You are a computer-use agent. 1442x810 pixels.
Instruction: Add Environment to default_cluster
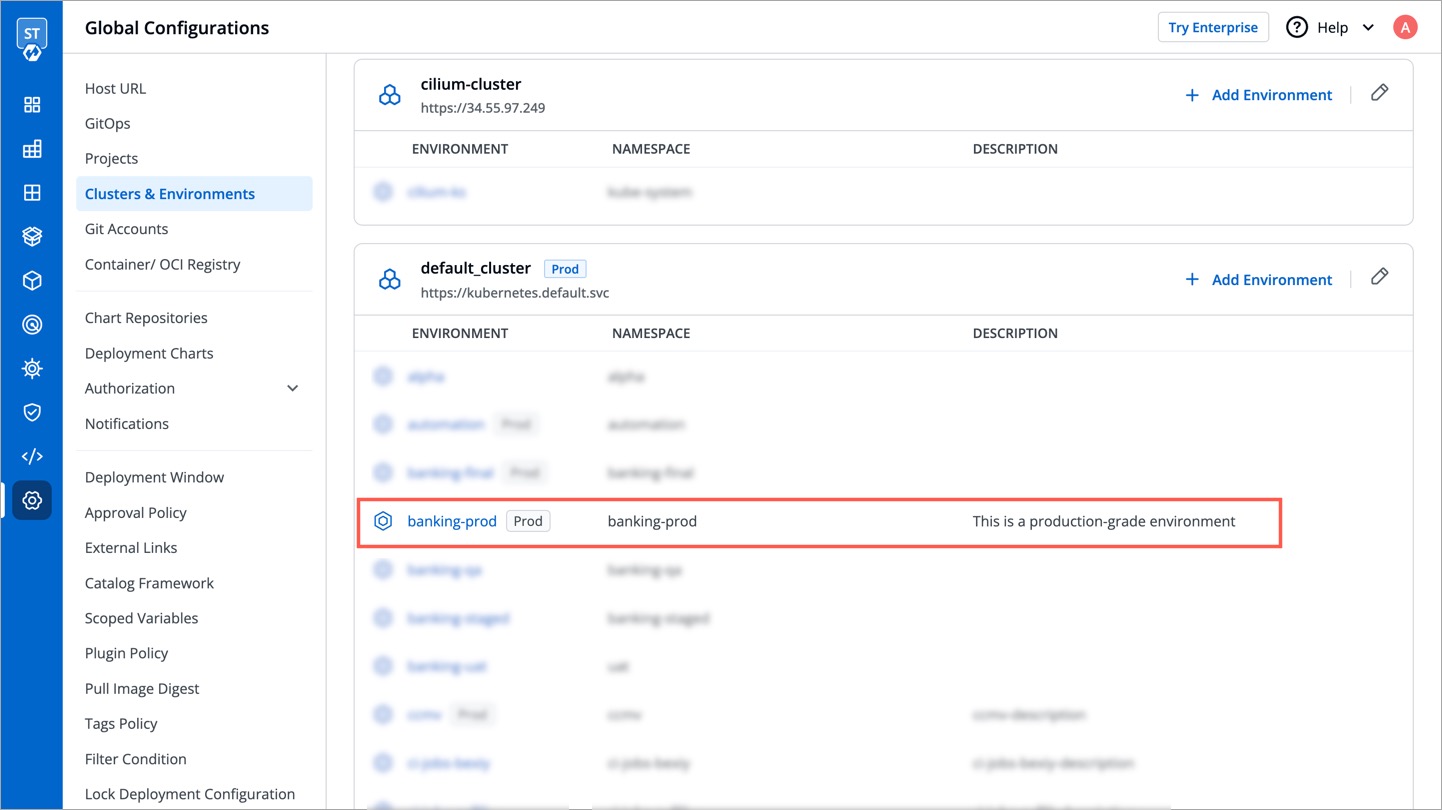point(1259,280)
